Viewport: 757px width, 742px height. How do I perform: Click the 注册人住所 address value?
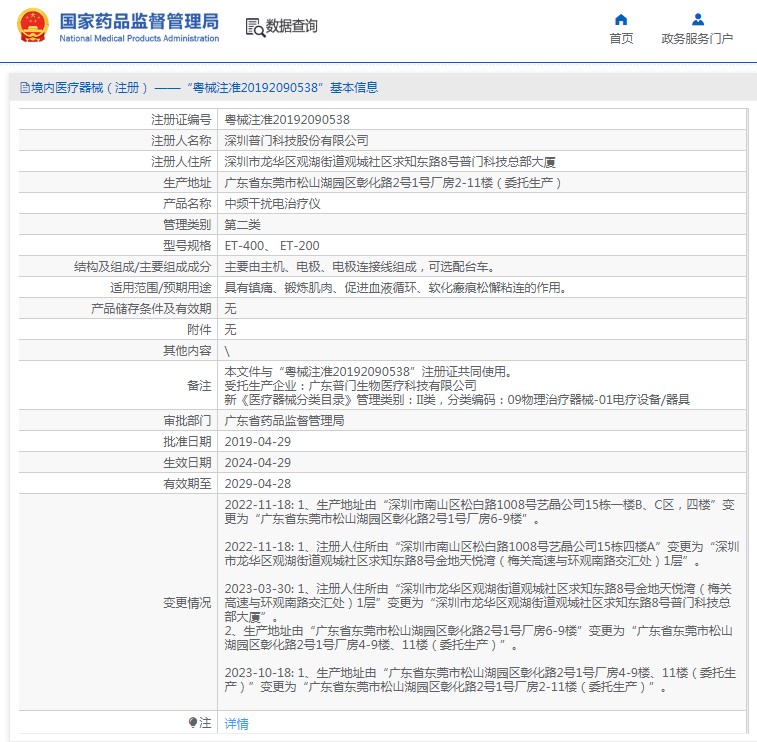coord(390,162)
